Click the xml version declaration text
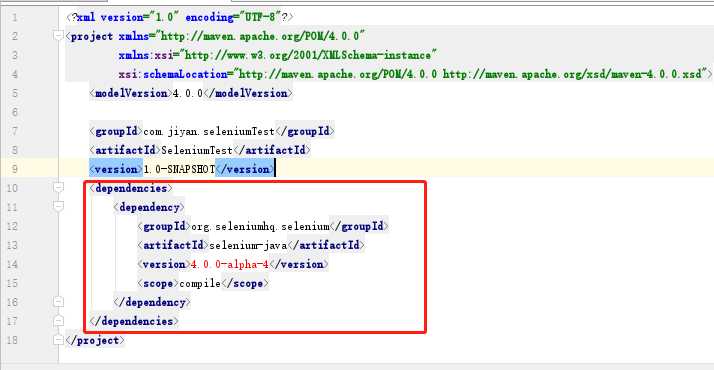The image size is (714, 370). [x=180, y=17]
